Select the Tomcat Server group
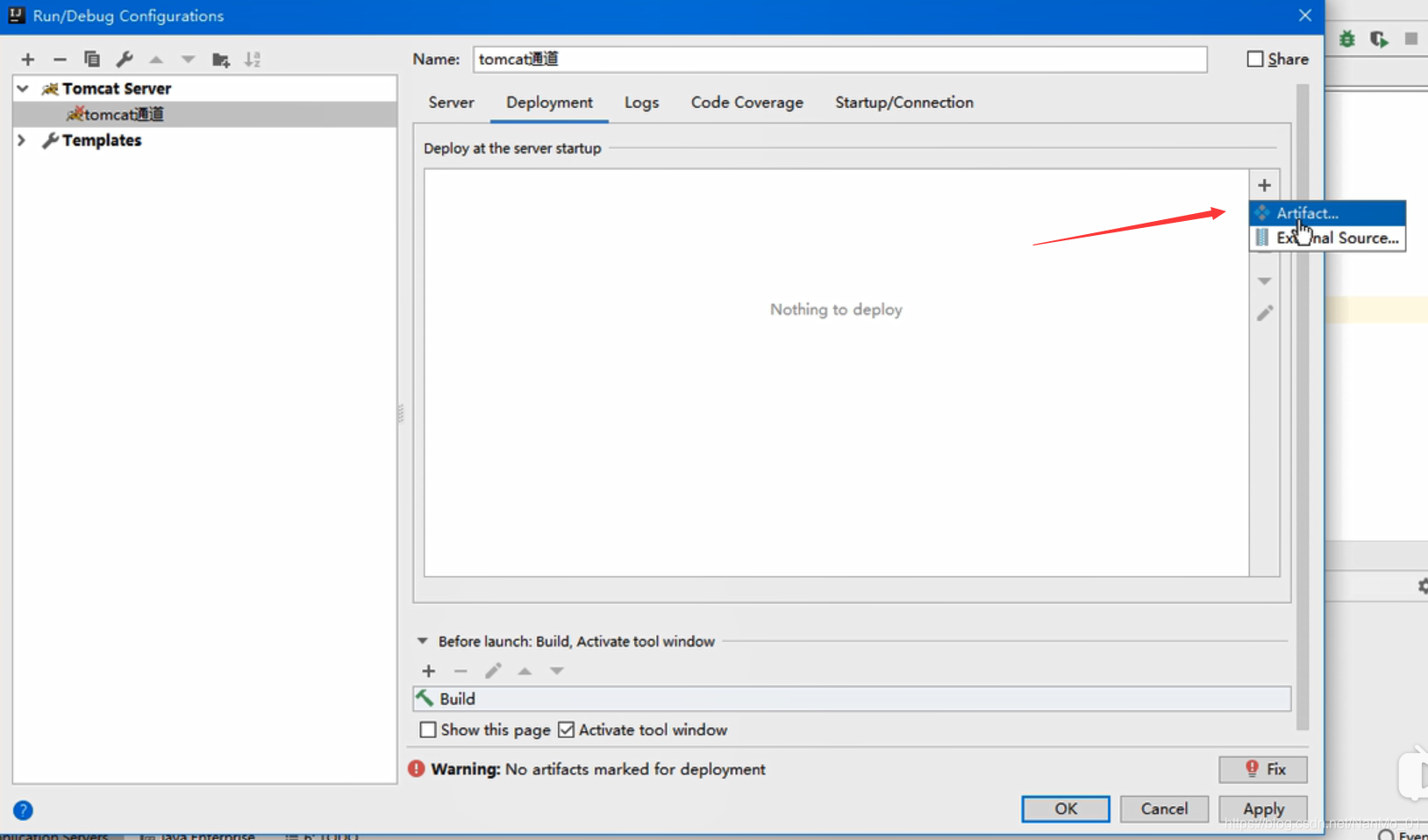Image resolution: width=1428 pixels, height=840 pixels. point(117,89)
